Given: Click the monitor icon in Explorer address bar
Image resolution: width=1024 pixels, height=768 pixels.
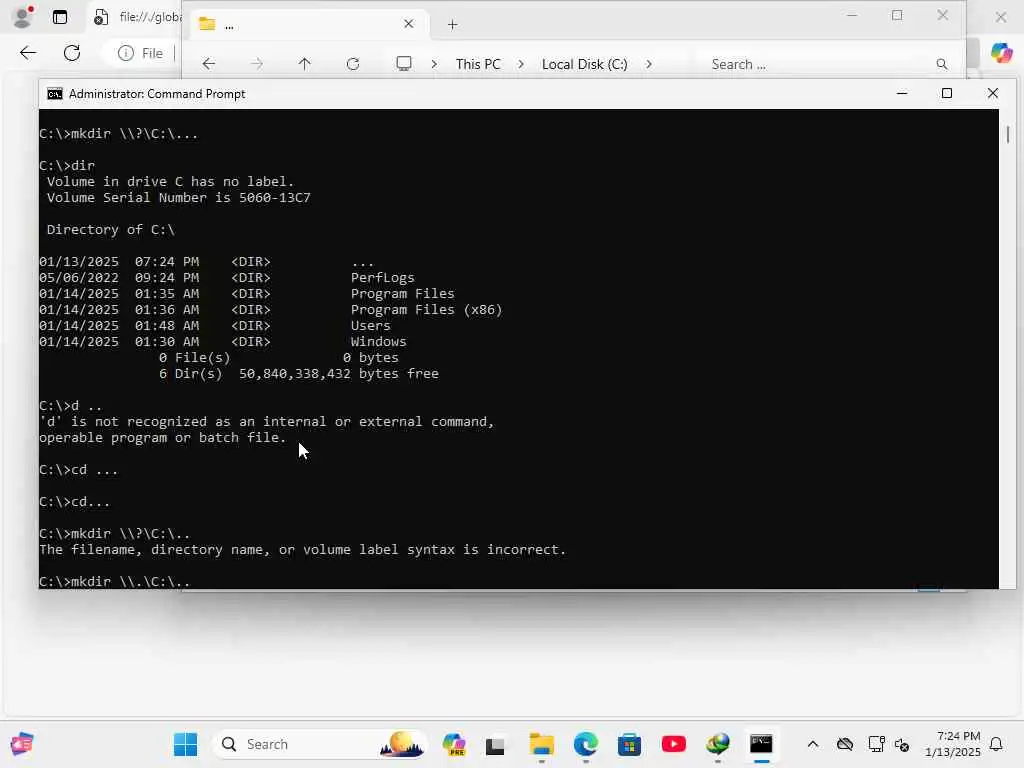Looking at the screenshot, I should click(404, 64).
